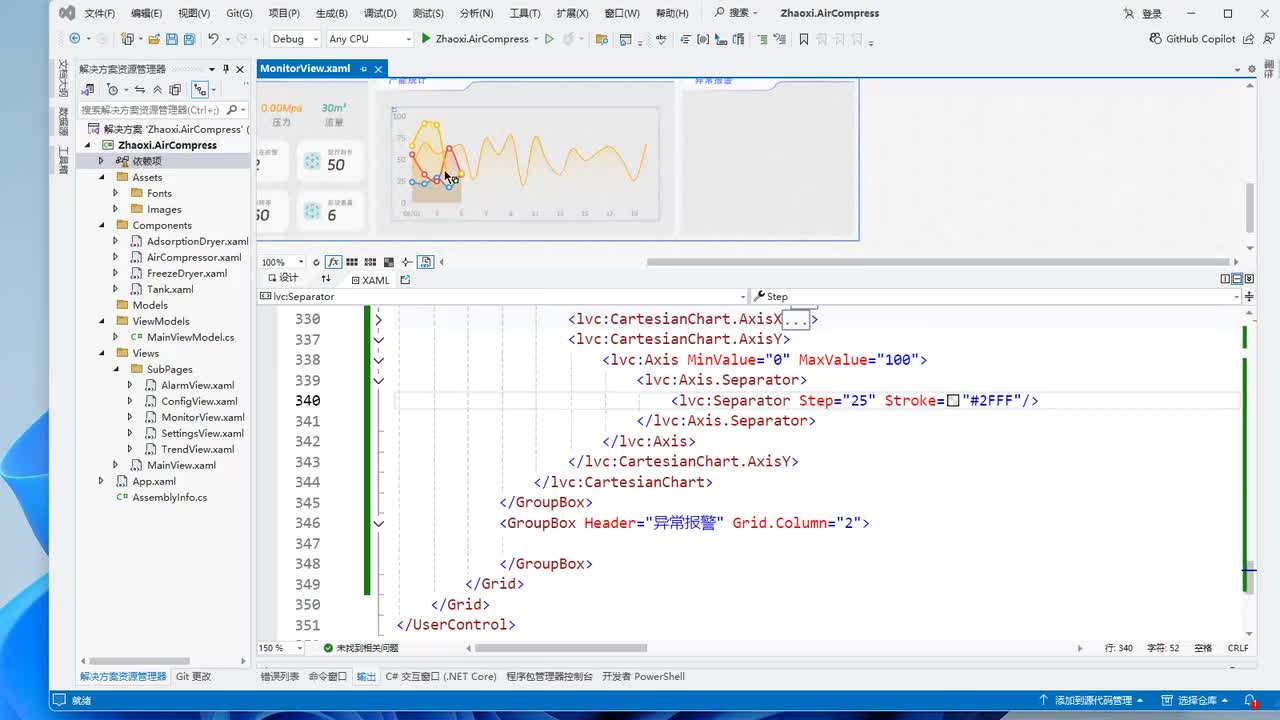Click the 登录 sign-in link
This screenshot has height=720, width=1280.
click(1151, 14)
